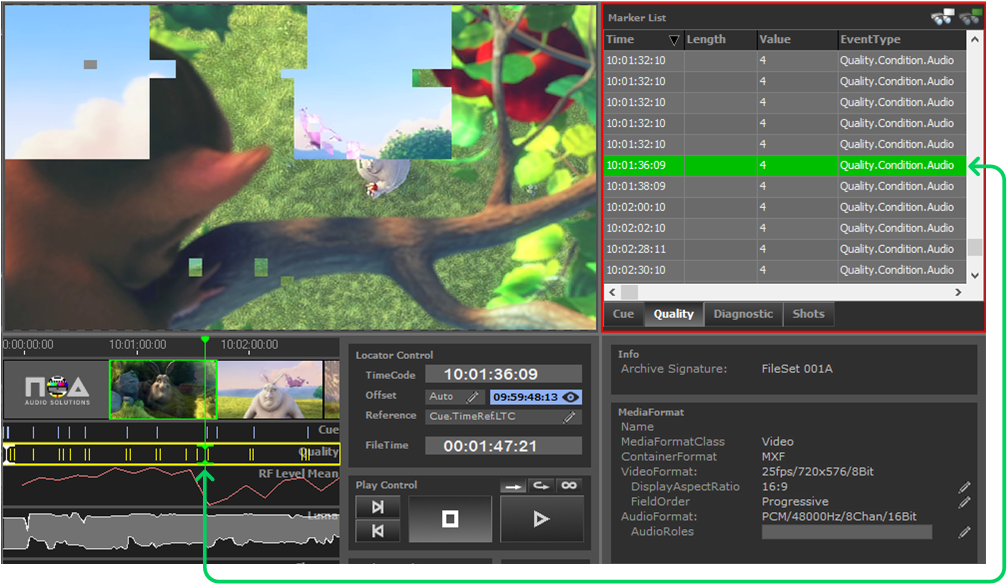The width and height of the screenshot is (1007, 584).
Task: Select the highlighted marker row 10:01:36:09
Action: pos(785,165)
